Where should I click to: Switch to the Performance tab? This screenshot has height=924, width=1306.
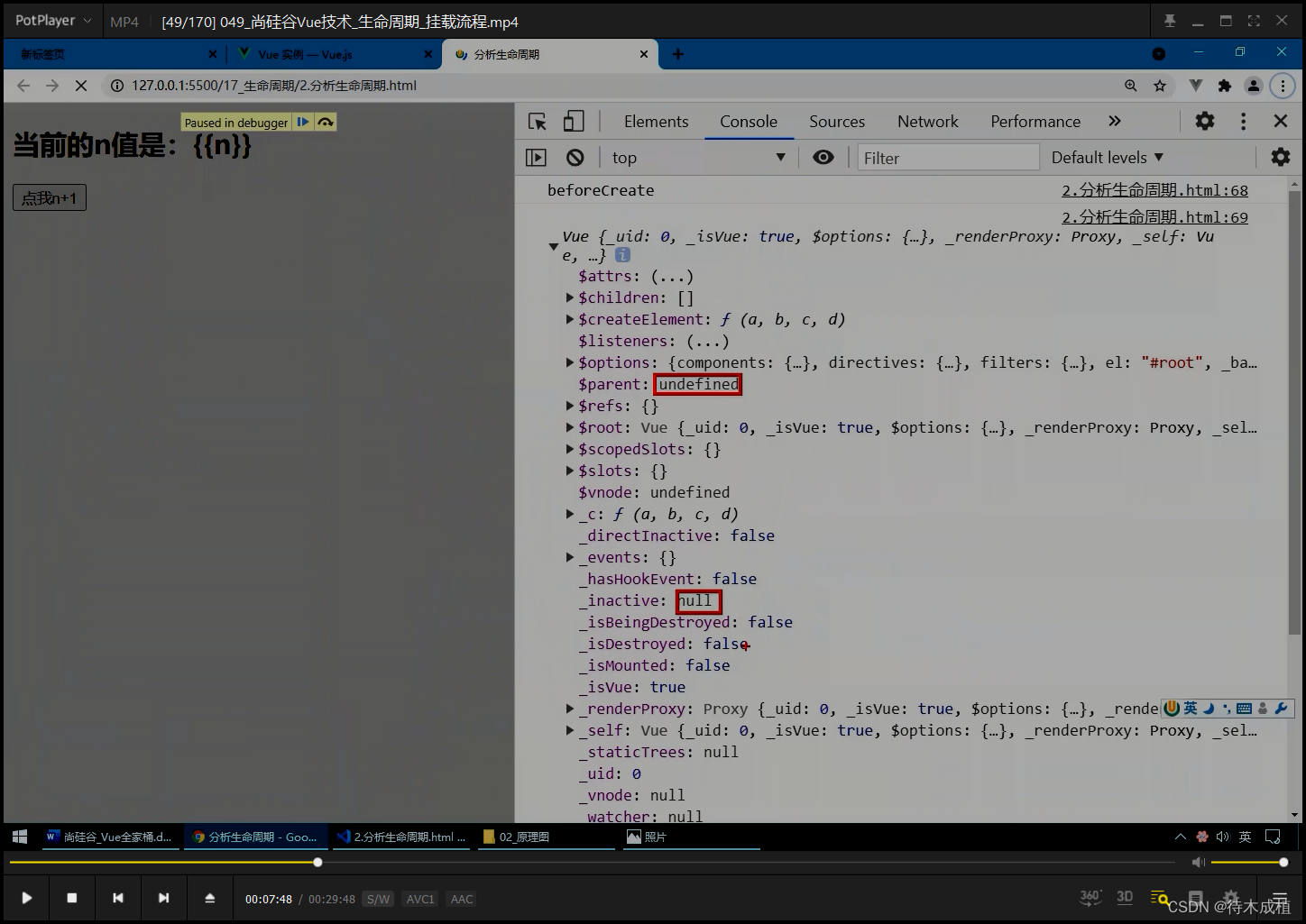(1035, 122)
